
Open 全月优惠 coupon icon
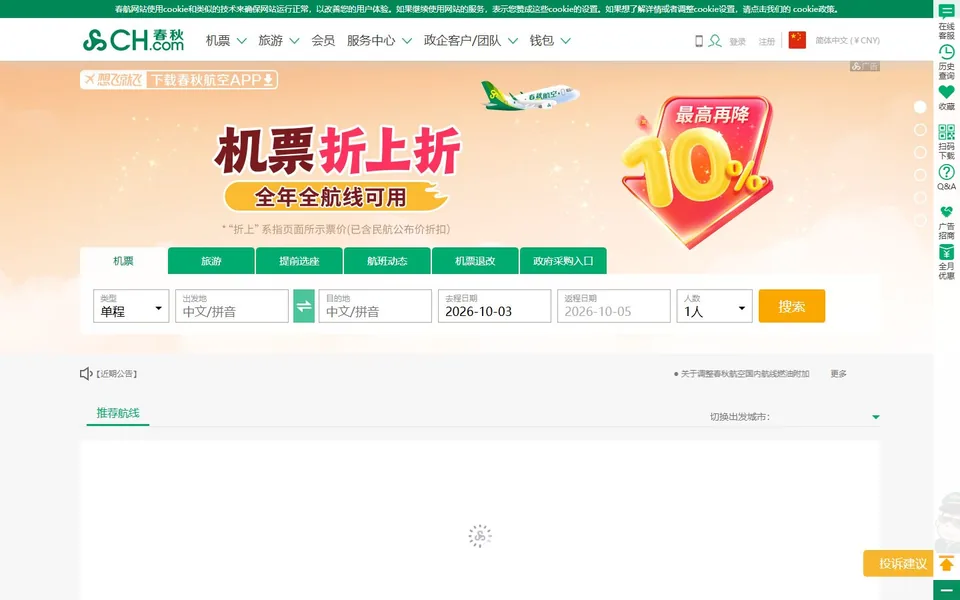click(947, 252)
